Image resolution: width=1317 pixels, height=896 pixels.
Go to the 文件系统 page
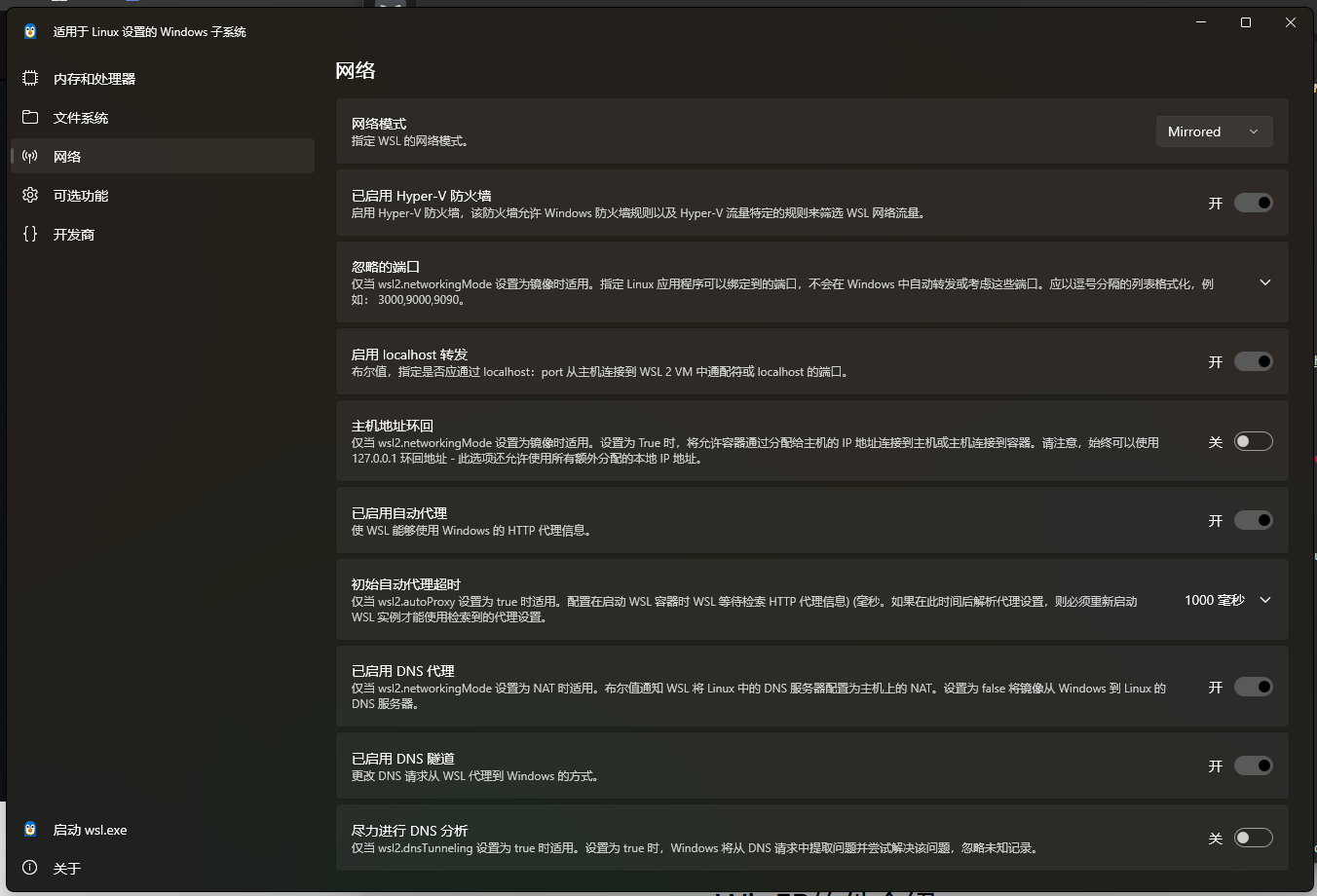[163, 117]
